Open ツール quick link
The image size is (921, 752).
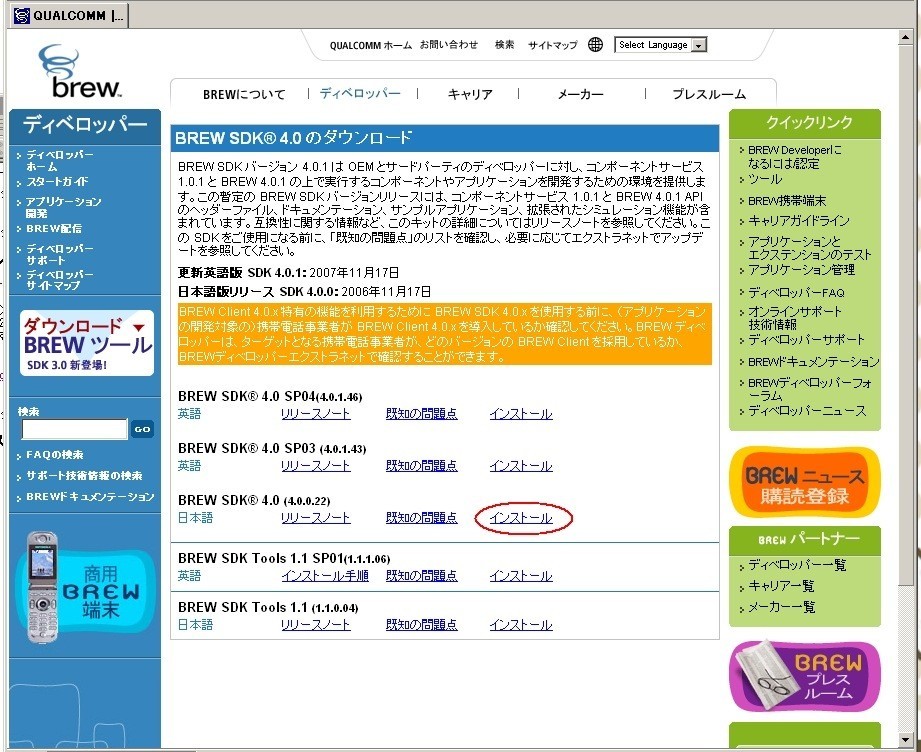coord(765,179)
